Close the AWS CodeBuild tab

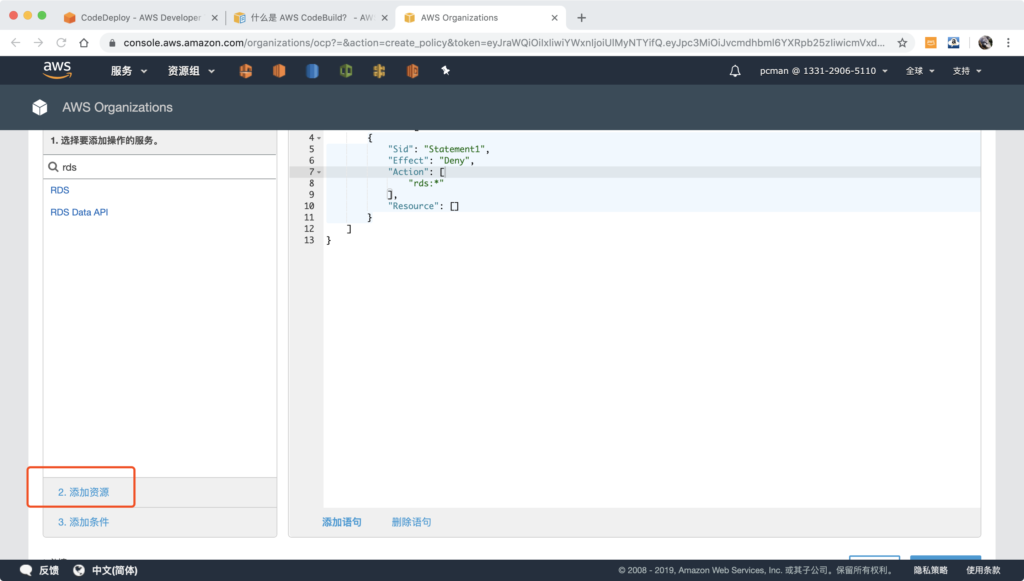point(385,18)
